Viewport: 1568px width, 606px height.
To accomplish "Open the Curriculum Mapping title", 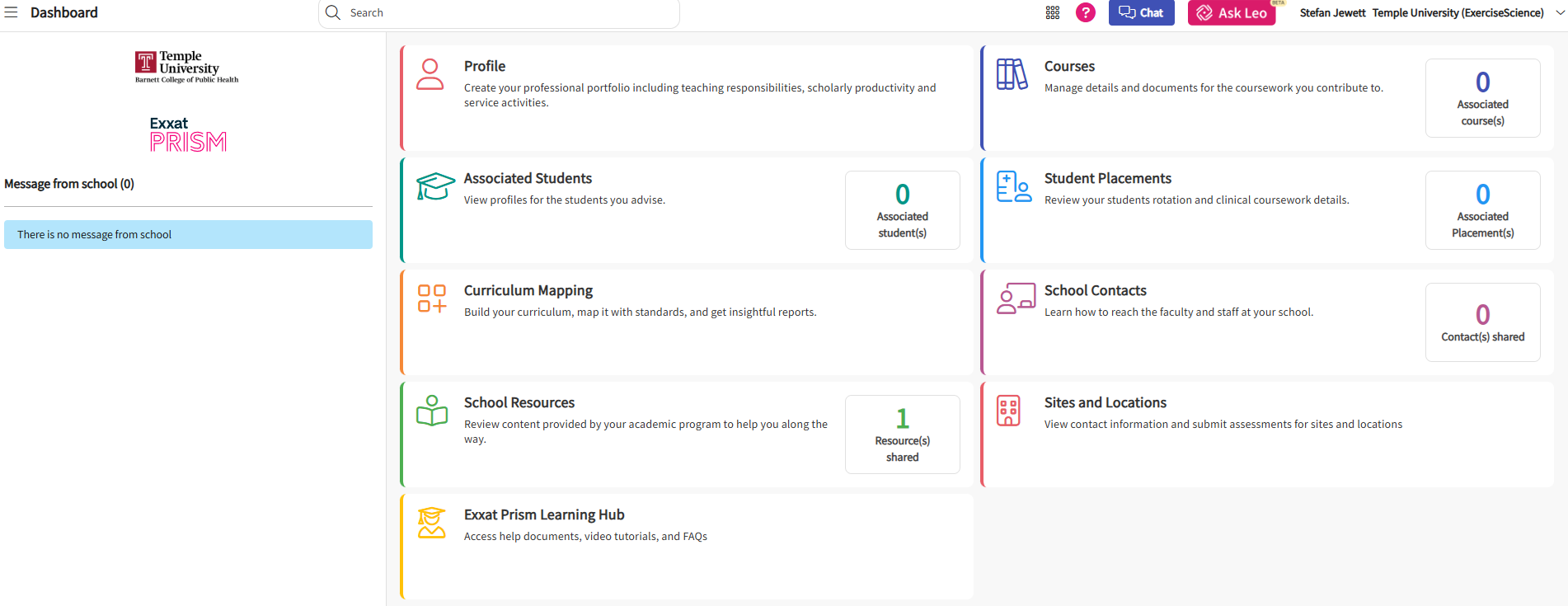I will (x=528, y=290).
